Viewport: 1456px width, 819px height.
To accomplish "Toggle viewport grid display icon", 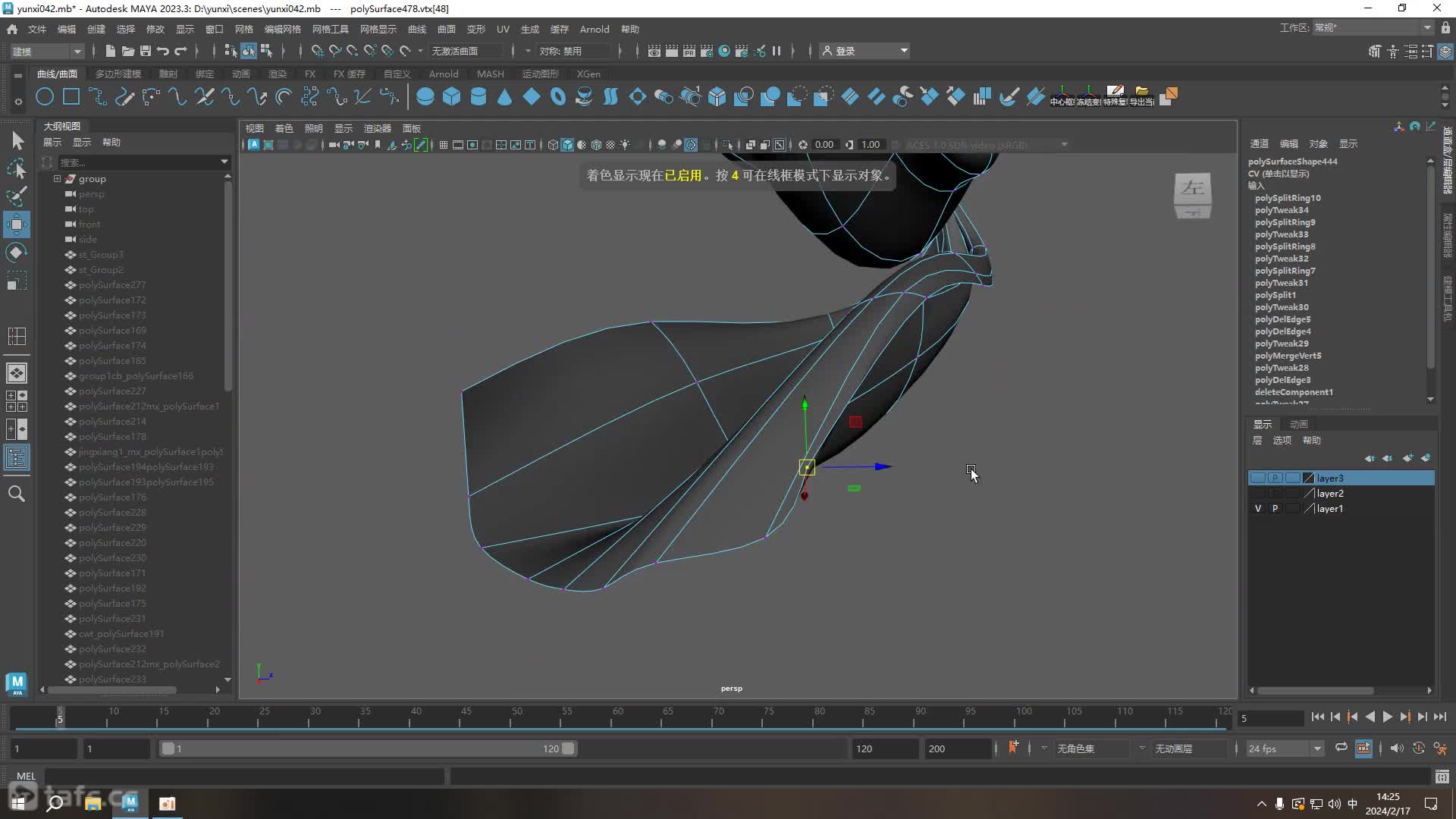I will 444,145.
